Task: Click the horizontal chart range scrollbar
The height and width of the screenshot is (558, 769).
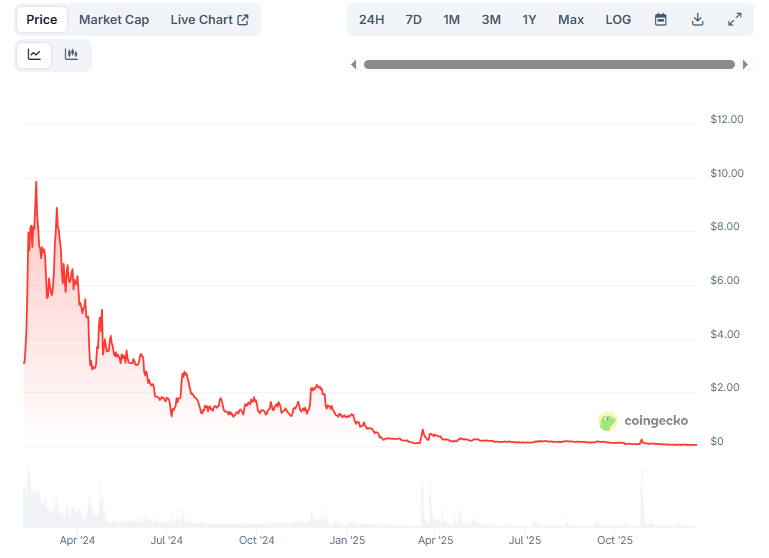Action: 549,65
